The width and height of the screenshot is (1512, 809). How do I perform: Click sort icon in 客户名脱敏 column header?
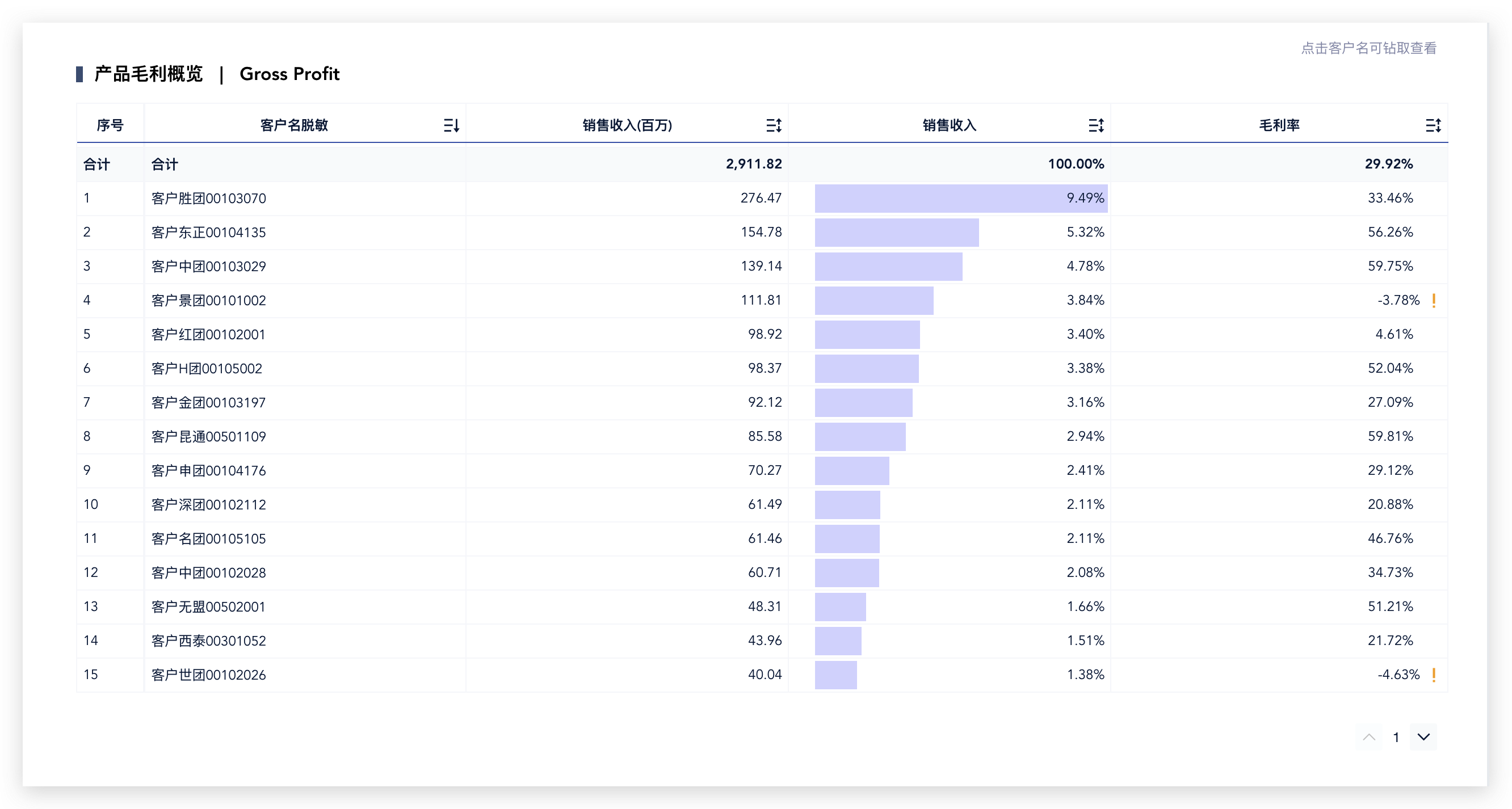(x=451, y=125)
